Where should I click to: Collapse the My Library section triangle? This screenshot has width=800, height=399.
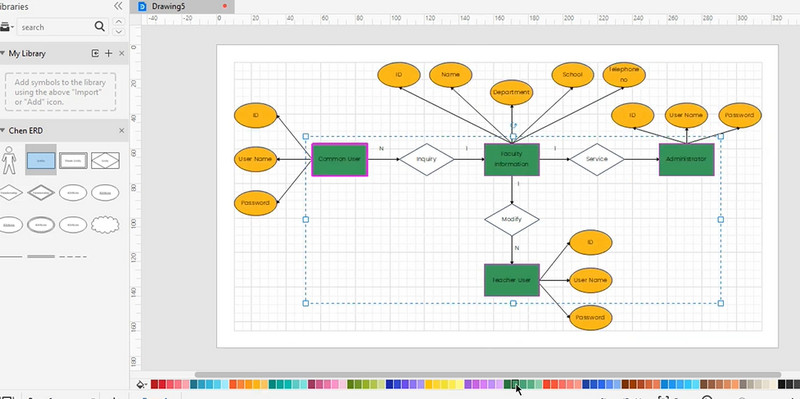click(x=3, y=54)
